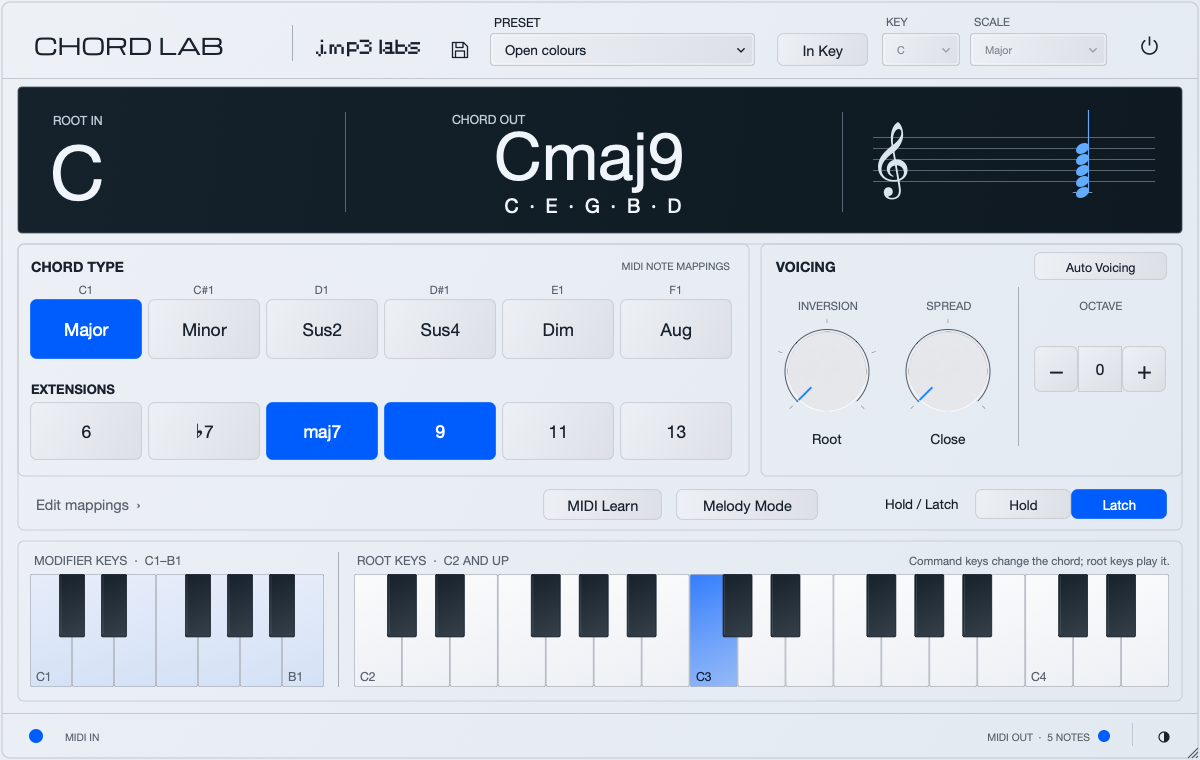Click the MIDI Learn button

point(602,505)
